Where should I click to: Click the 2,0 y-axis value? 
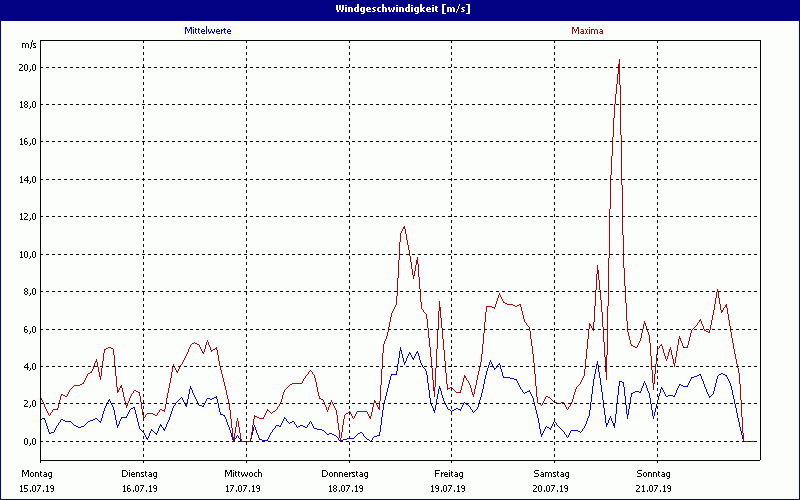pos(29,404)
